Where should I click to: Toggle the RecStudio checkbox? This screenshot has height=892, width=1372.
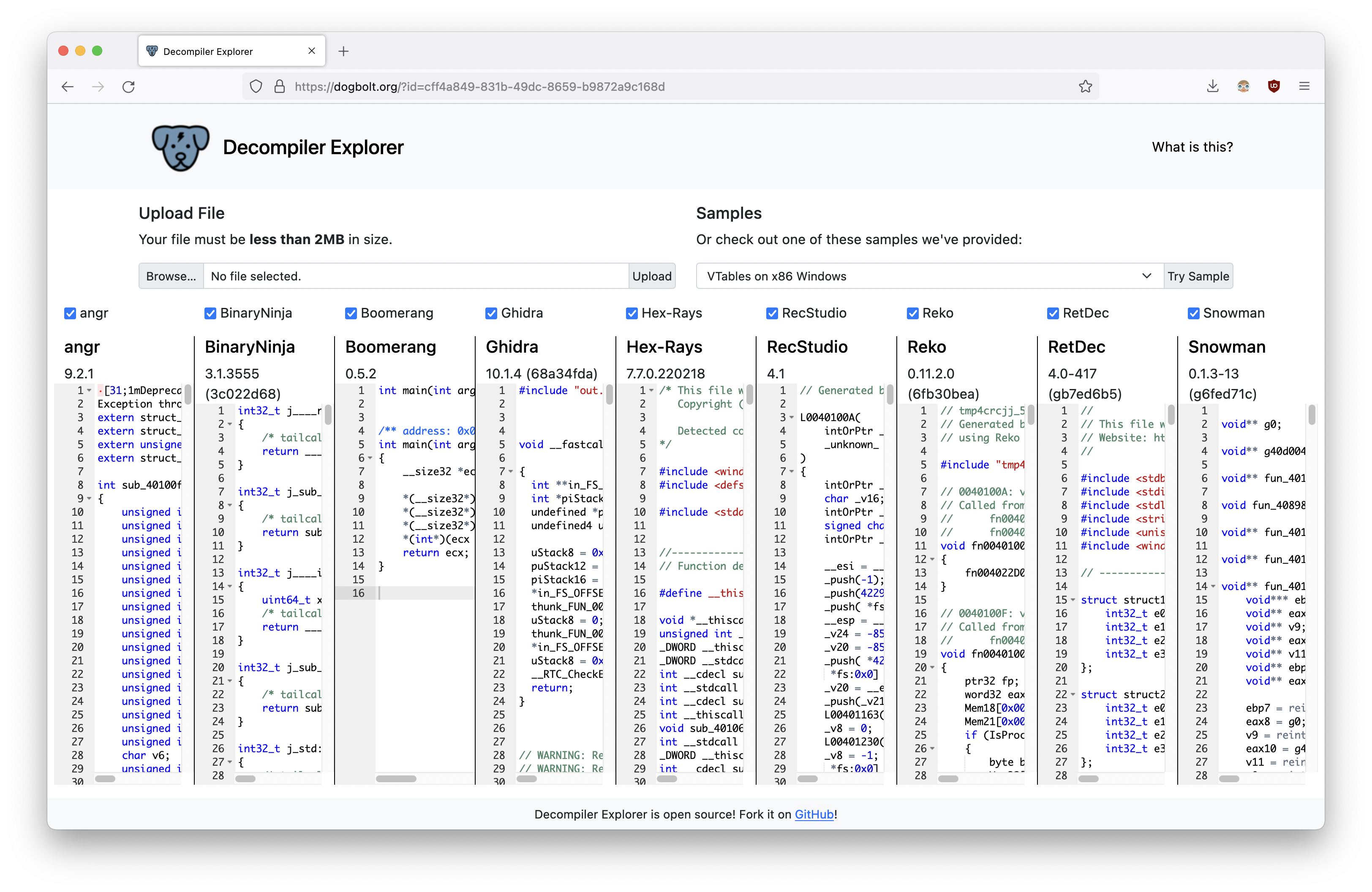pos(772,313)
